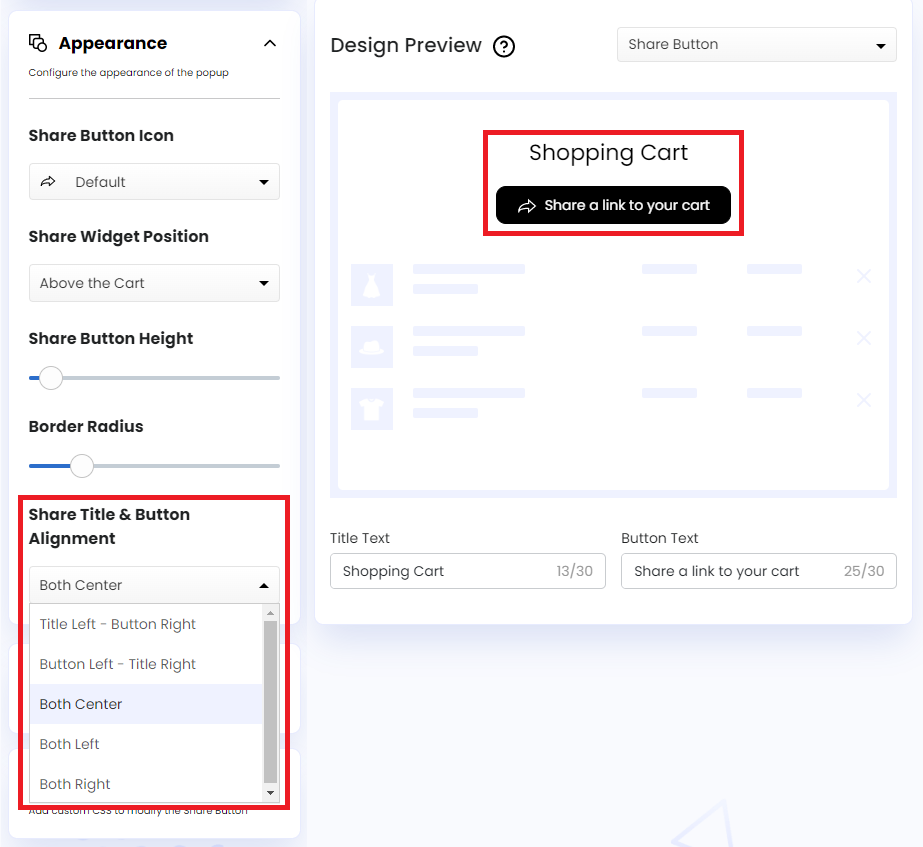Open the Share Button preview selector dropdown

point(756,44)
